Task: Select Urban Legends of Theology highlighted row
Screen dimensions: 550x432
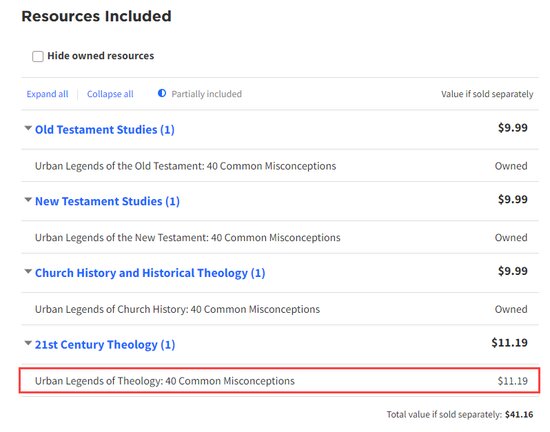Action: pos(280,380)
